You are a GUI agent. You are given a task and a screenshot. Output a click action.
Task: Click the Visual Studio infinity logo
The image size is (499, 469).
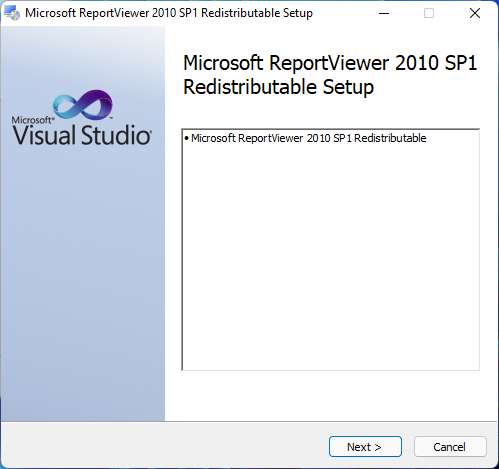pos(83,105)
